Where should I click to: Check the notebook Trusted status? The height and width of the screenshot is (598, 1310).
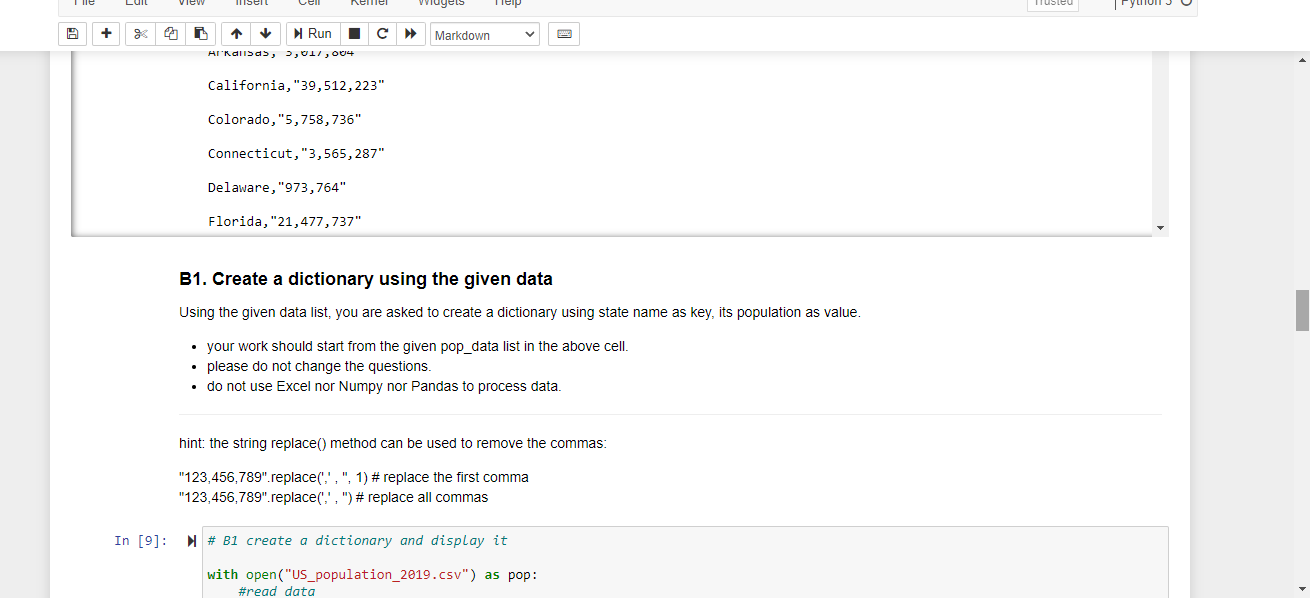coord(1052,3)
